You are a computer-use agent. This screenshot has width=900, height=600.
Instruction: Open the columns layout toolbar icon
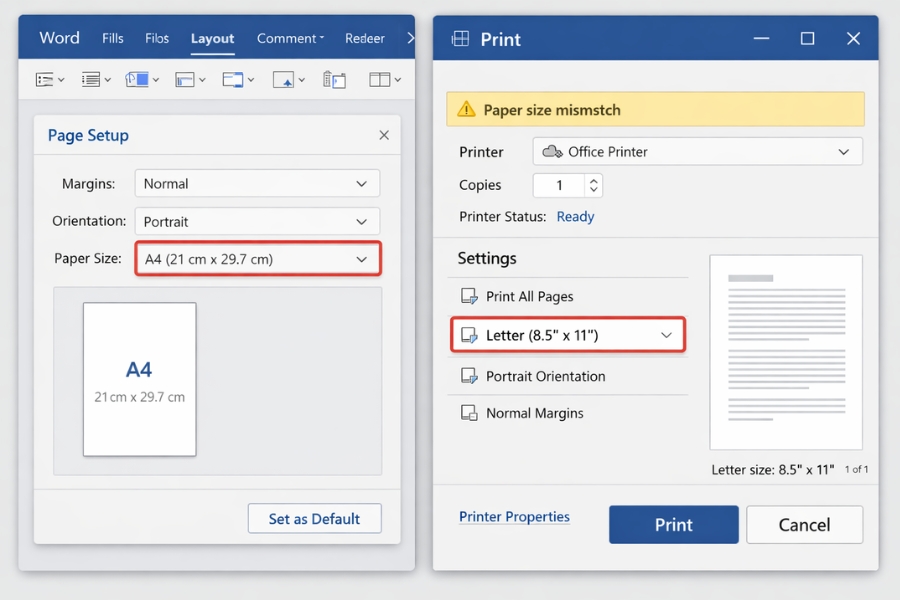point(380,79)
